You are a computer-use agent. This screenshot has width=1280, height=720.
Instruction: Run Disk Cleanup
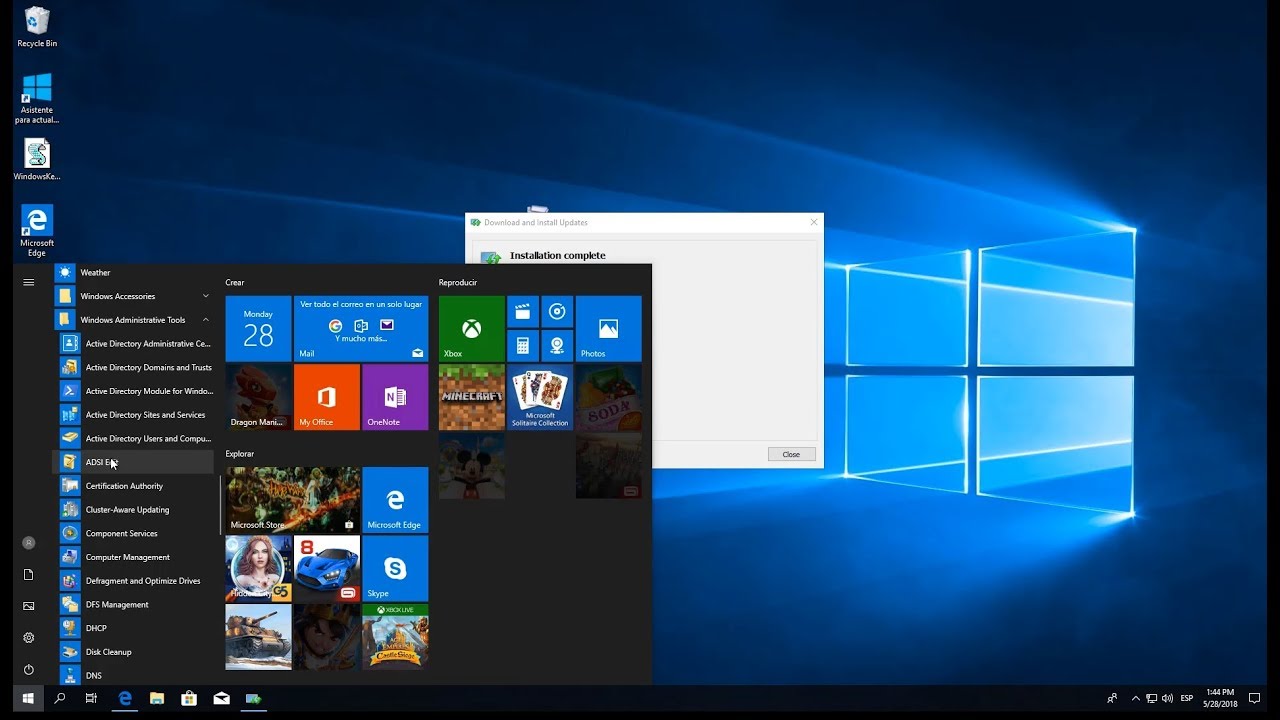click(134, 652)
